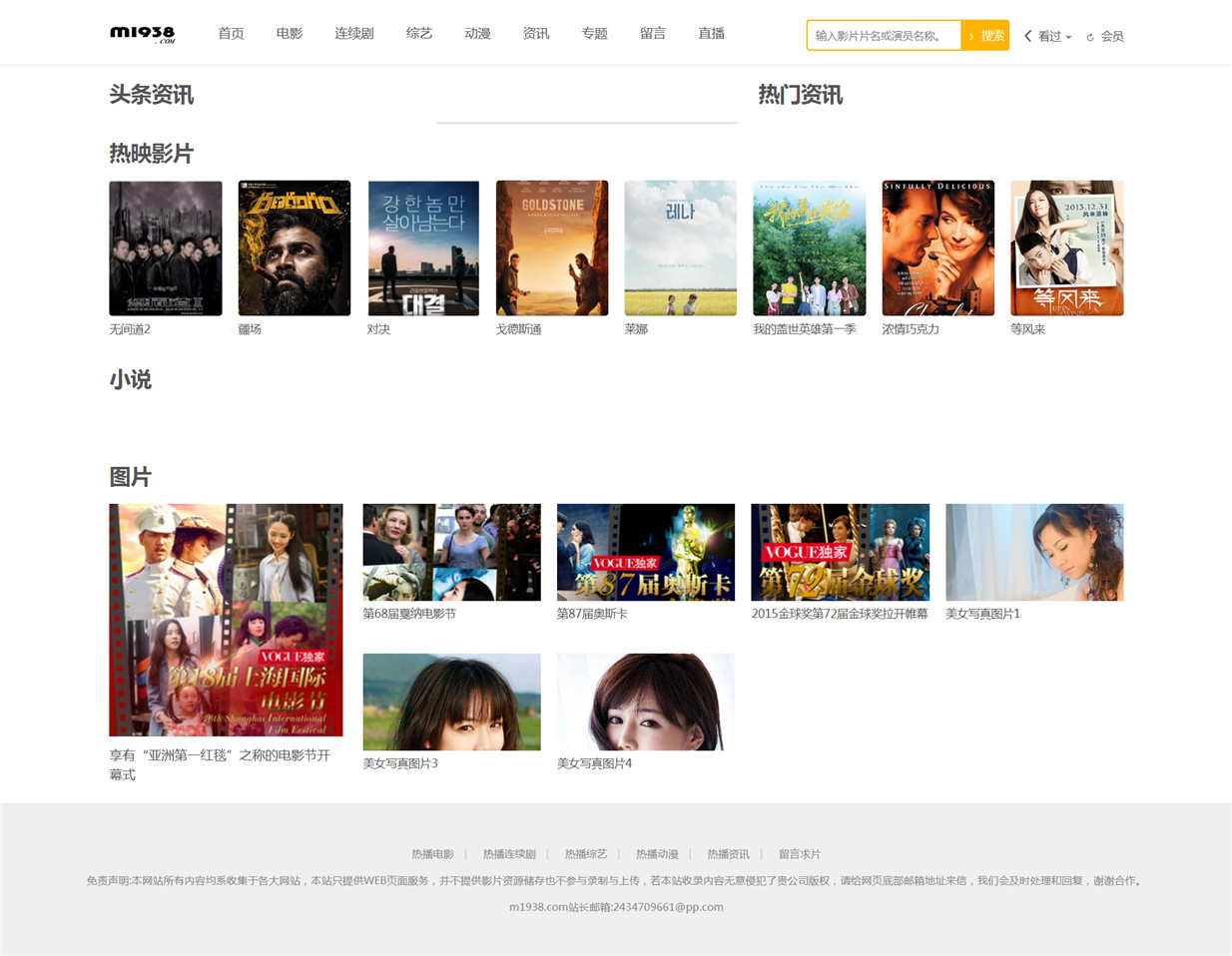Open the 等风来 movie poster
This screenshot has height=956, width=1232.
(1067, 248)
